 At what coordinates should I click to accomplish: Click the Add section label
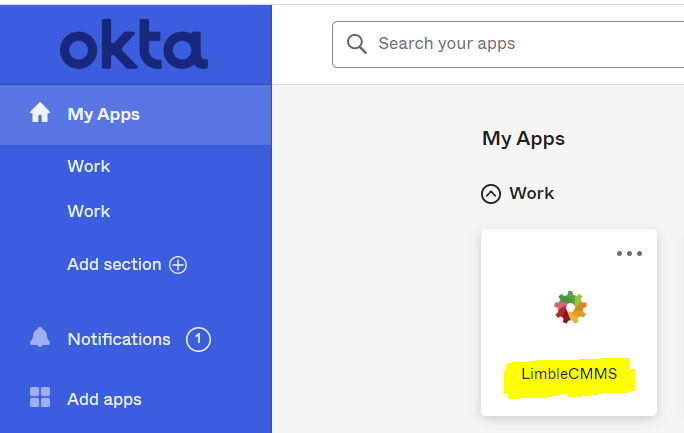tap(114, 264)
